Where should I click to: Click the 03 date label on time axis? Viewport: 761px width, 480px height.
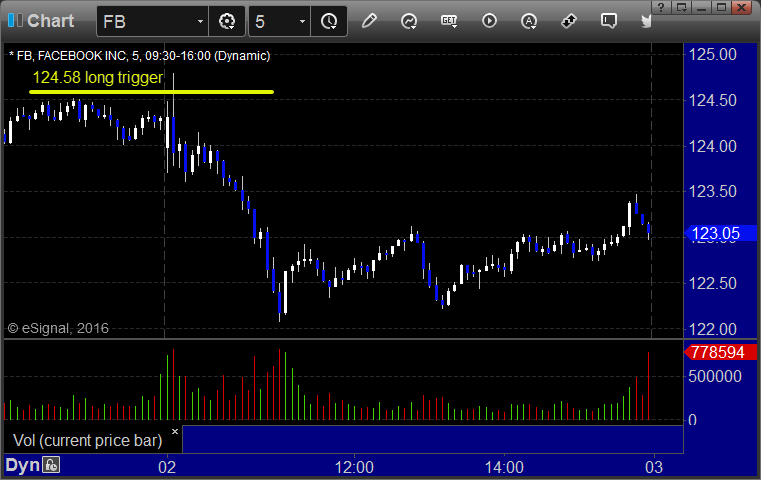[x=654, y=467]
